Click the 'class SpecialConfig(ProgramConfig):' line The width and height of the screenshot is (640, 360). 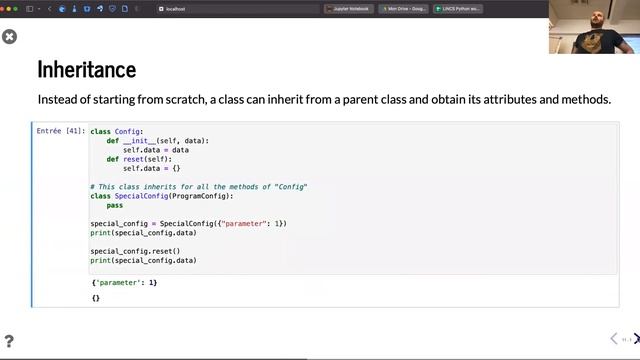162,196
